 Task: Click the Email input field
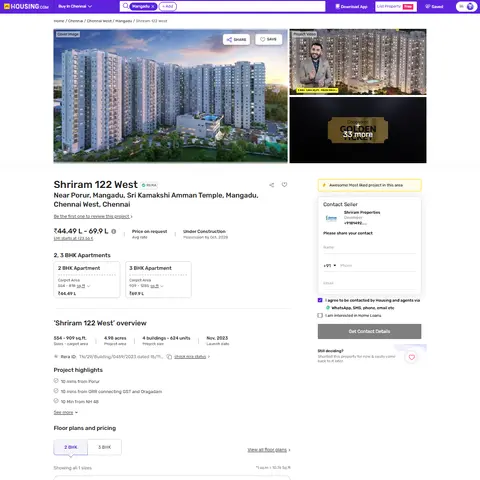(x=369, y=283)
